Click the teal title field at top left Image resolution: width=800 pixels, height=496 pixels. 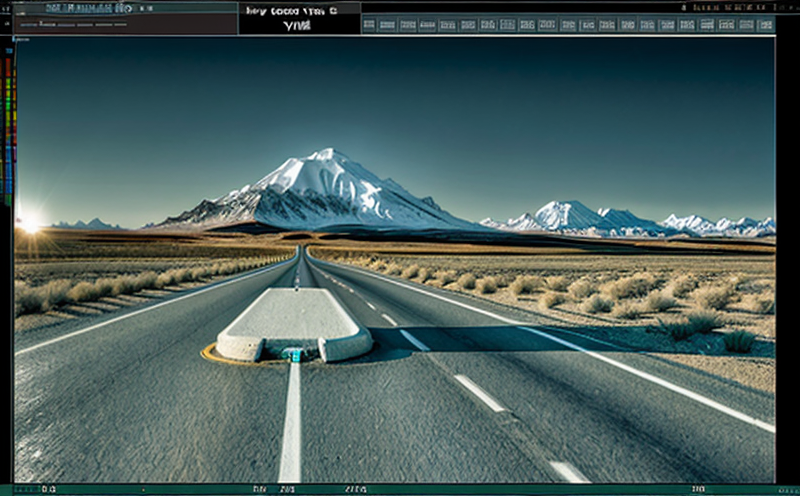click(x=125, y=8)
